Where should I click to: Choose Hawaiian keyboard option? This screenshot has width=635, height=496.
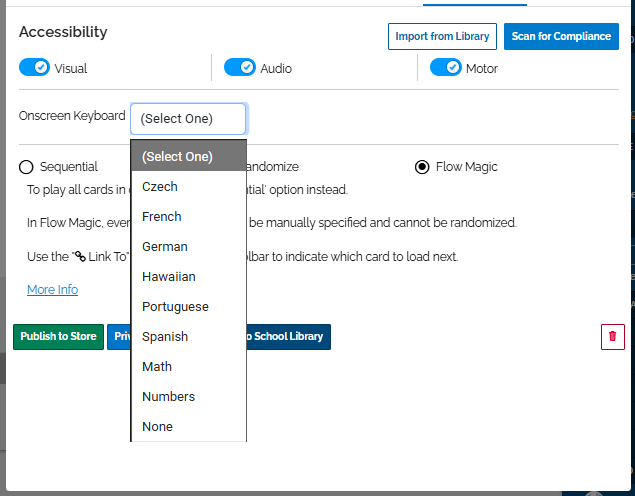click(x=189, y=277)
